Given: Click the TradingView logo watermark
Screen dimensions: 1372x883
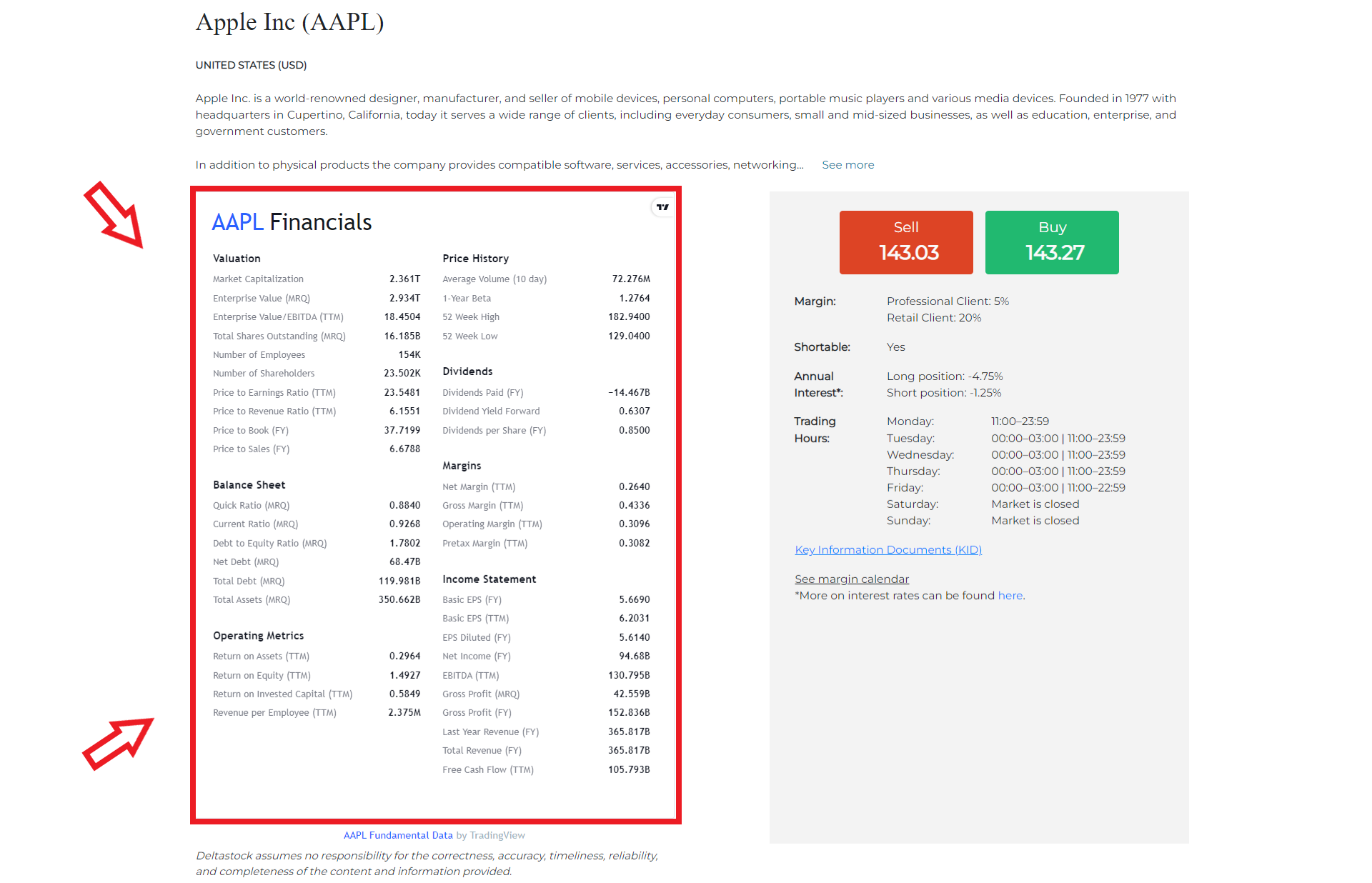Looking at the screenshot, I should coord(661,206).
